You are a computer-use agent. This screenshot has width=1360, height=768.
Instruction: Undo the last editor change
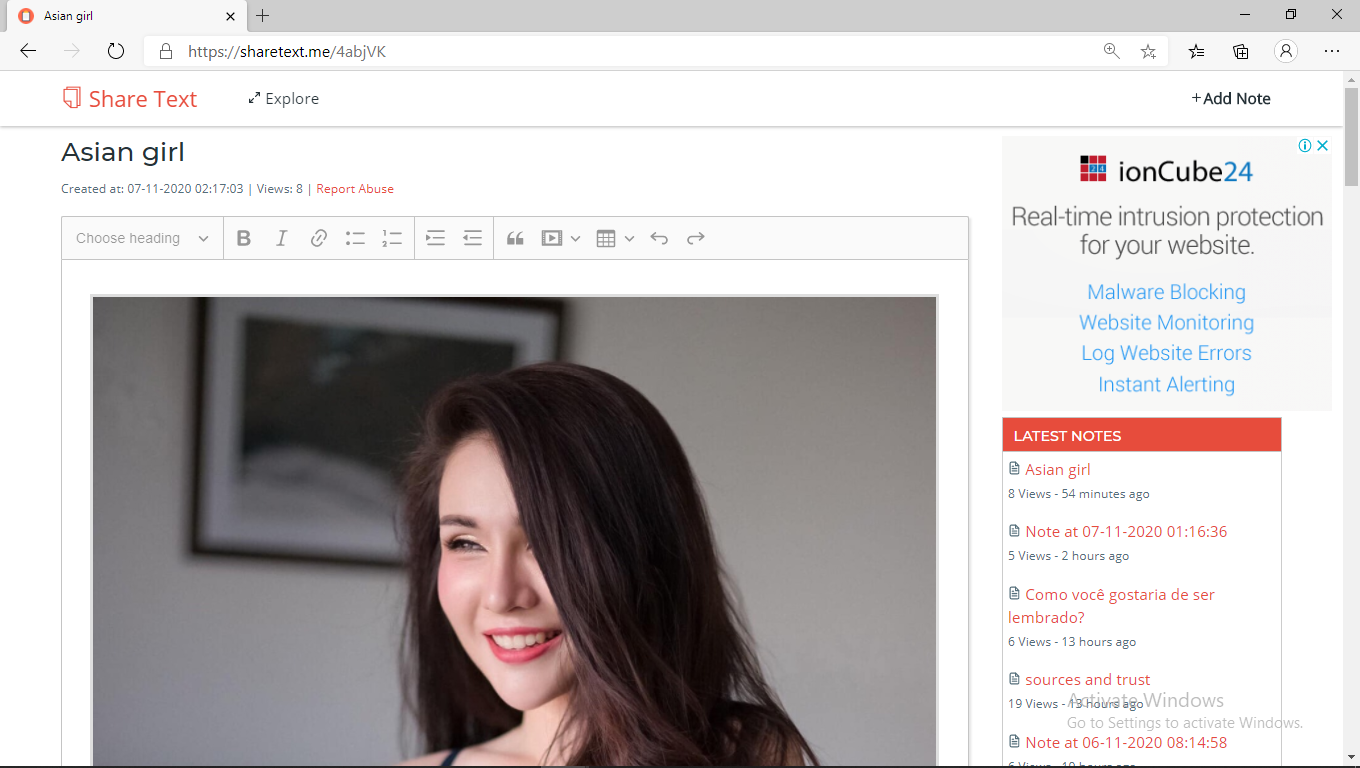tap(659, 238)
